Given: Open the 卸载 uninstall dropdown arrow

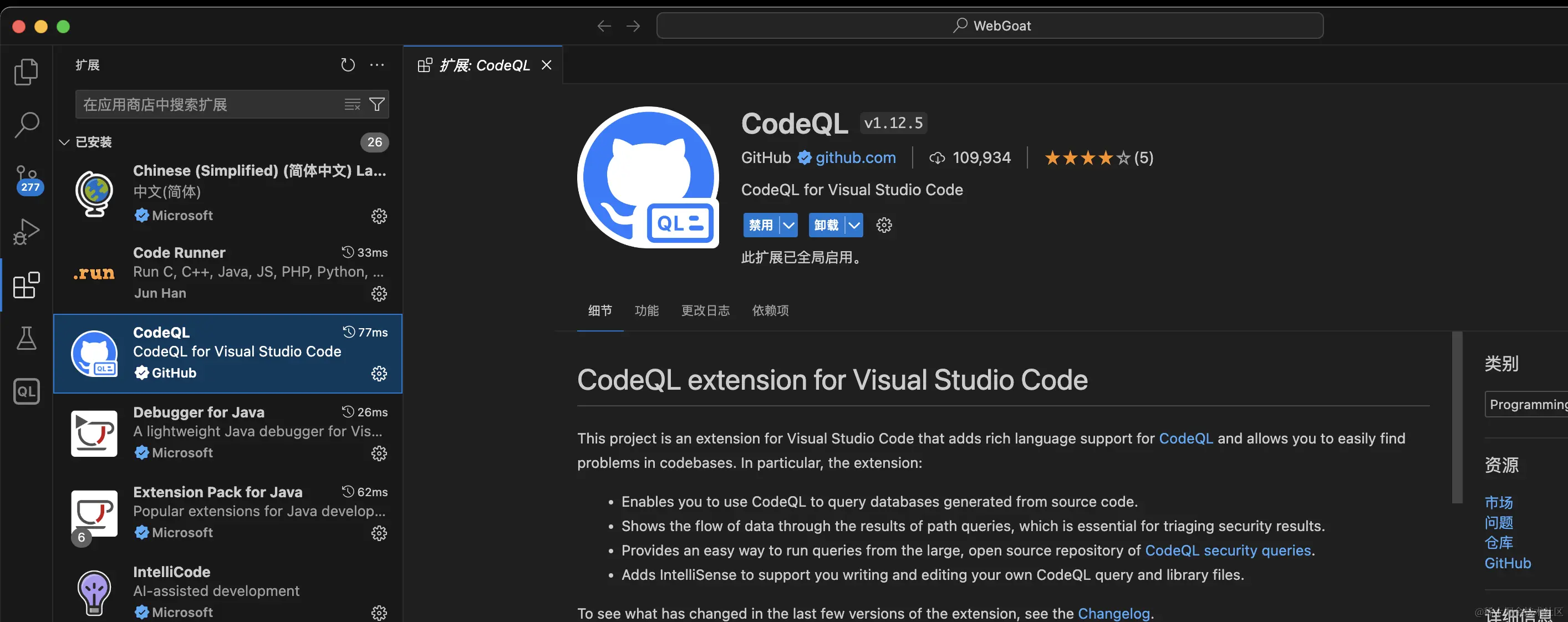Looking at the screenshot, I should tap(854, 225).
